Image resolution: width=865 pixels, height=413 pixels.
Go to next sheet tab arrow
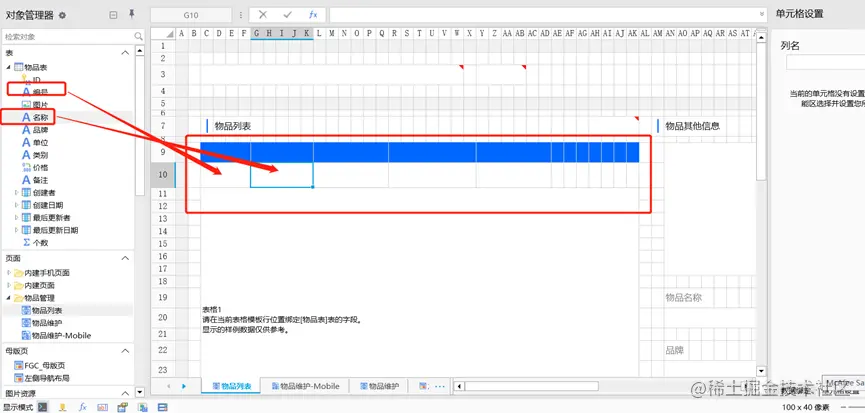tap(184, 387)
